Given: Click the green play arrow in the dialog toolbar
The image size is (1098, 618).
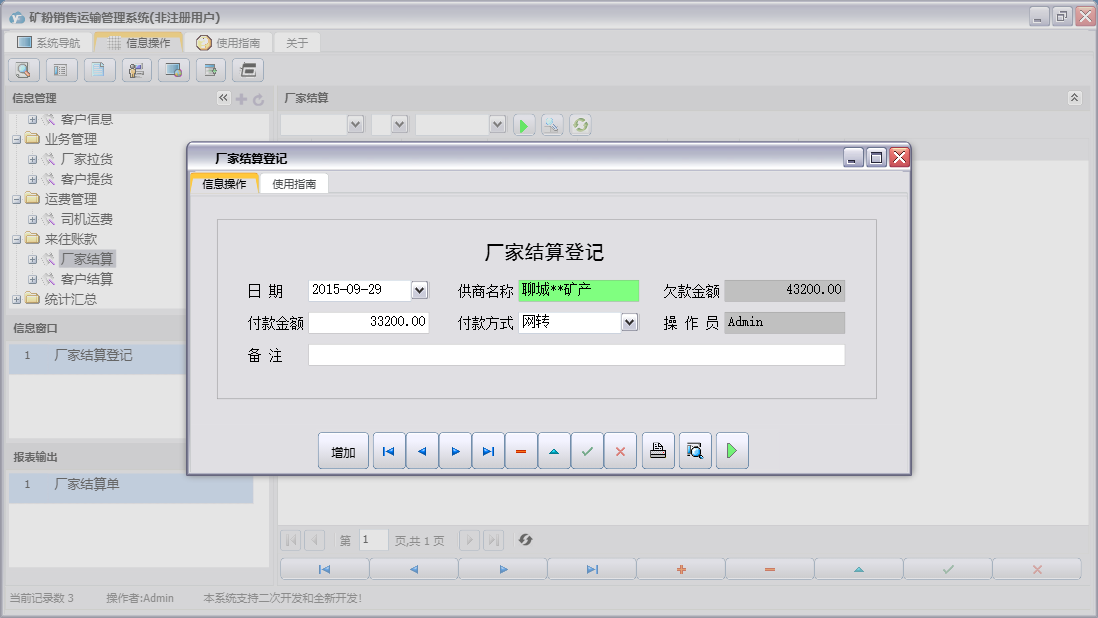Looking at the screenshot, I should 732,452.
